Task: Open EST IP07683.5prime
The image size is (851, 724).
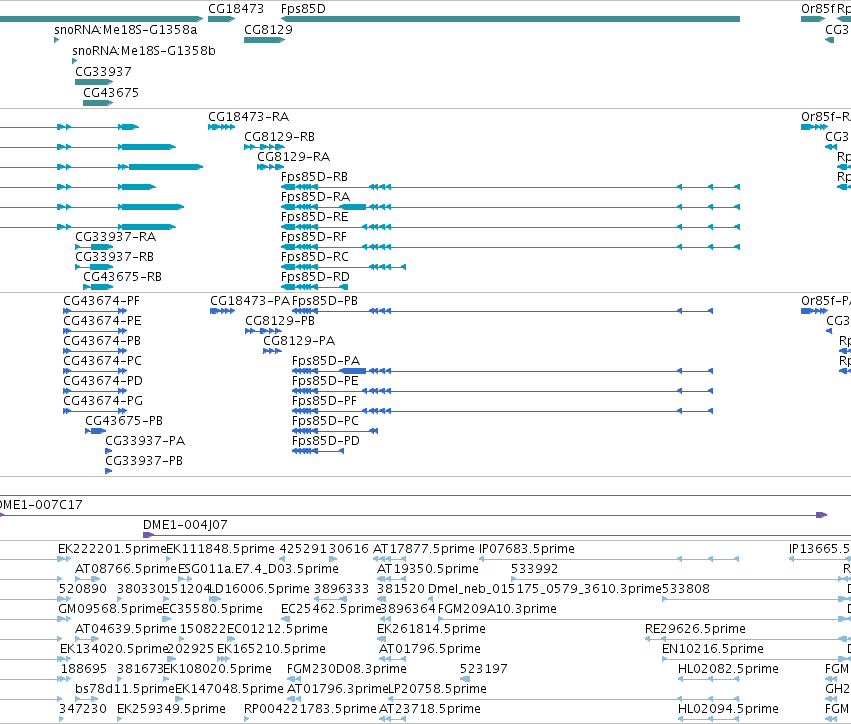Action: 526,549
